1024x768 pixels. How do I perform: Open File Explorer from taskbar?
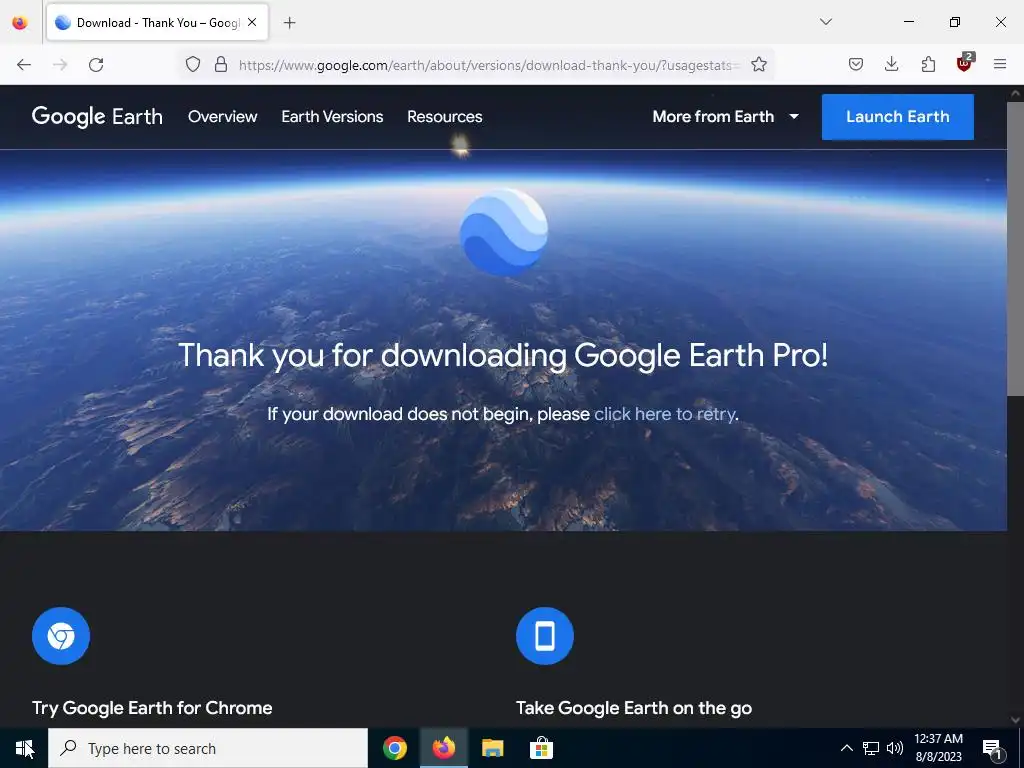[x=492, y=748]
